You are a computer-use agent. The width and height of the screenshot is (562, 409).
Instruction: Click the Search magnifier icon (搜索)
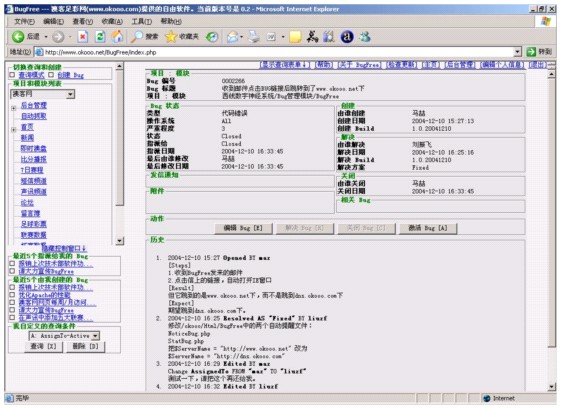click(137, 36)
